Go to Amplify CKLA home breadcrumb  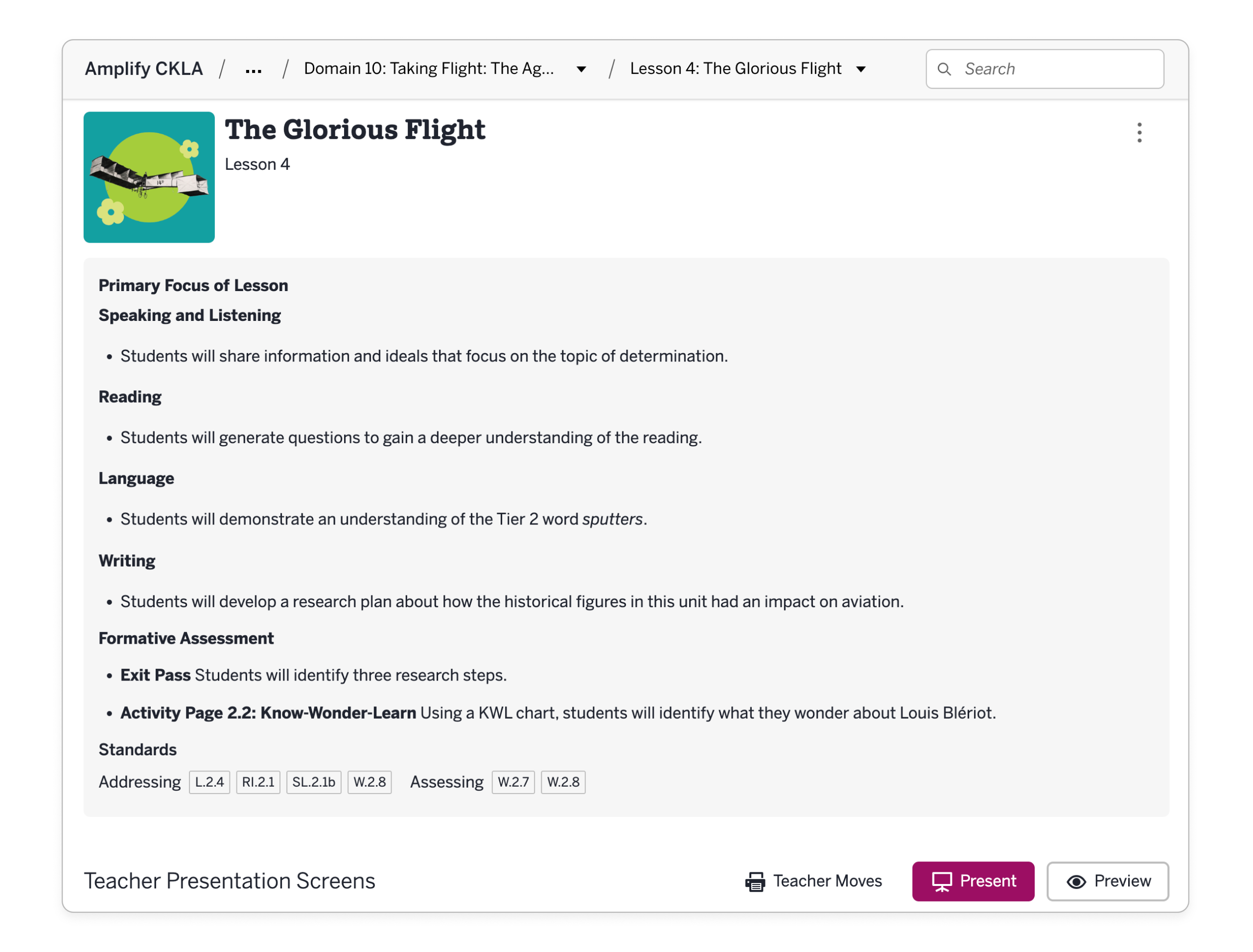[x=143, y=68]
